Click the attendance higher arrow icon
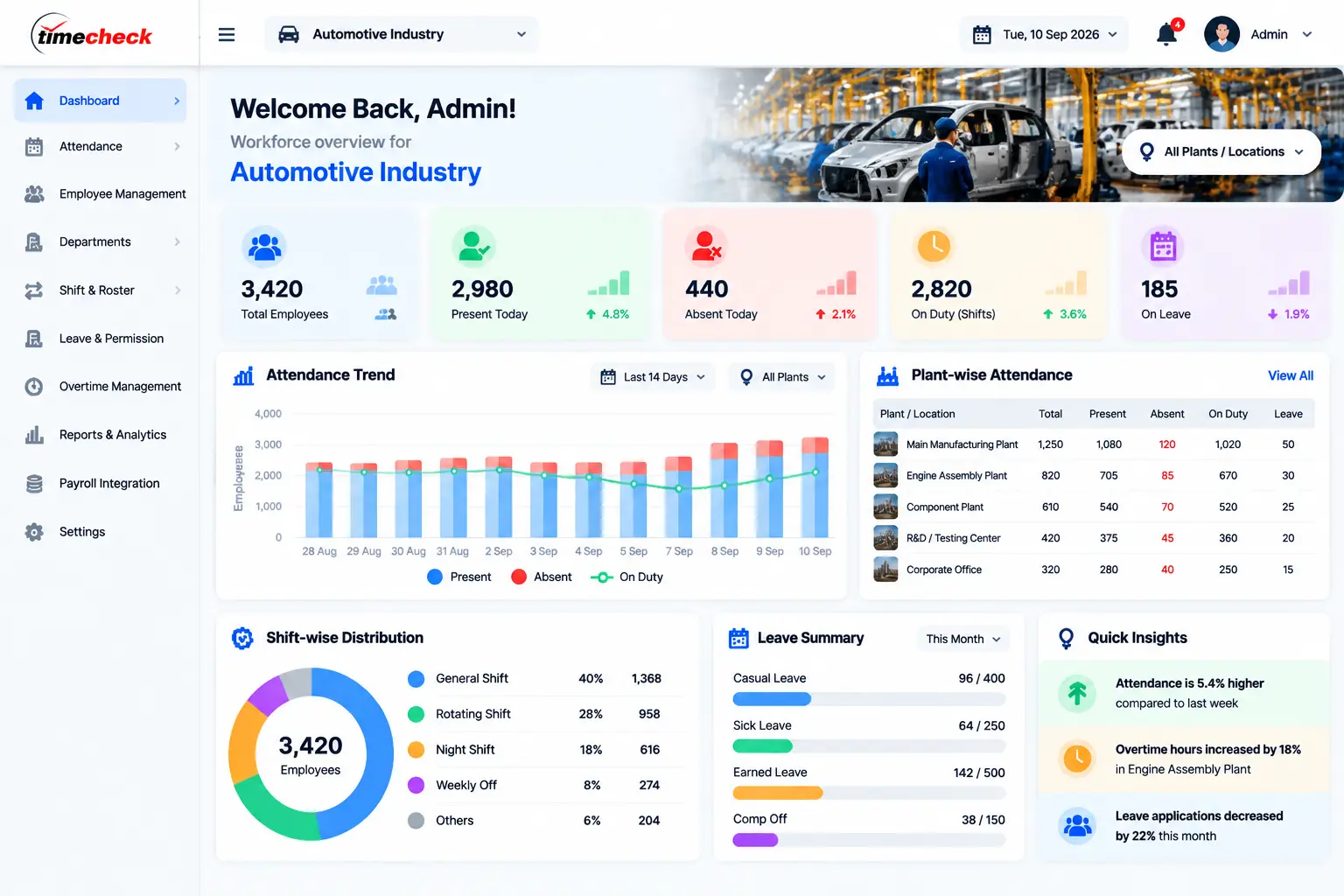This screenshot has width=1344, height=896. pos(1077,693)
